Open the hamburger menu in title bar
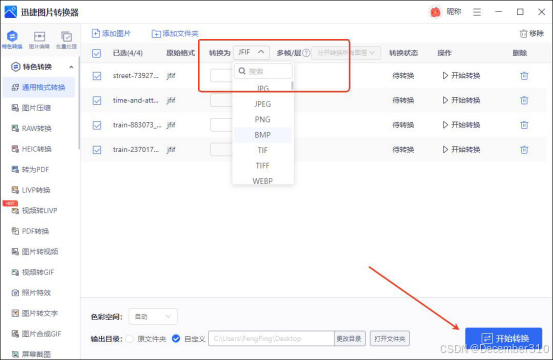This screenshot has height=360, width=553. [x=477, y=12]
